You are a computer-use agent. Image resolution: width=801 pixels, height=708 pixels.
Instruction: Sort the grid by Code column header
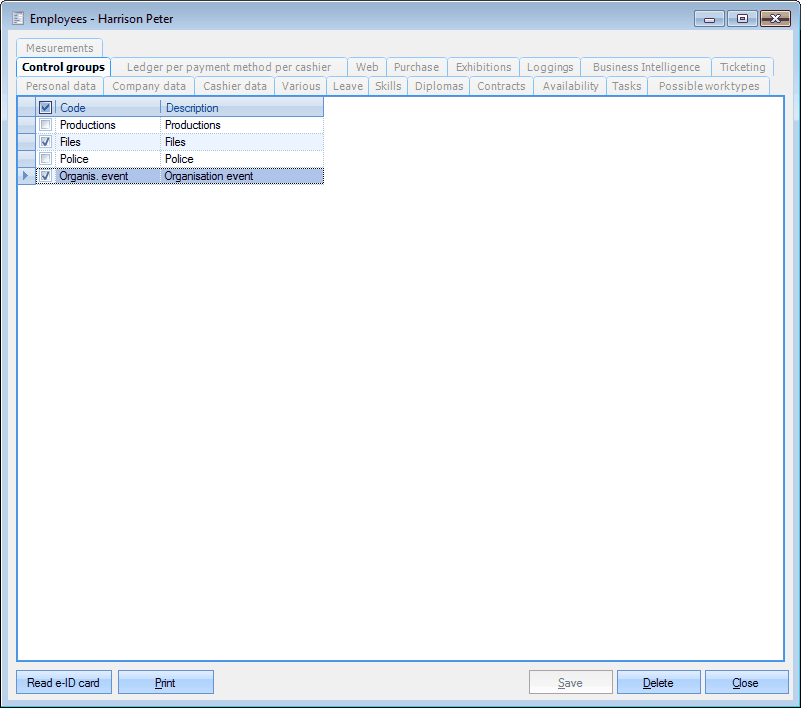[x=108, y=108]
